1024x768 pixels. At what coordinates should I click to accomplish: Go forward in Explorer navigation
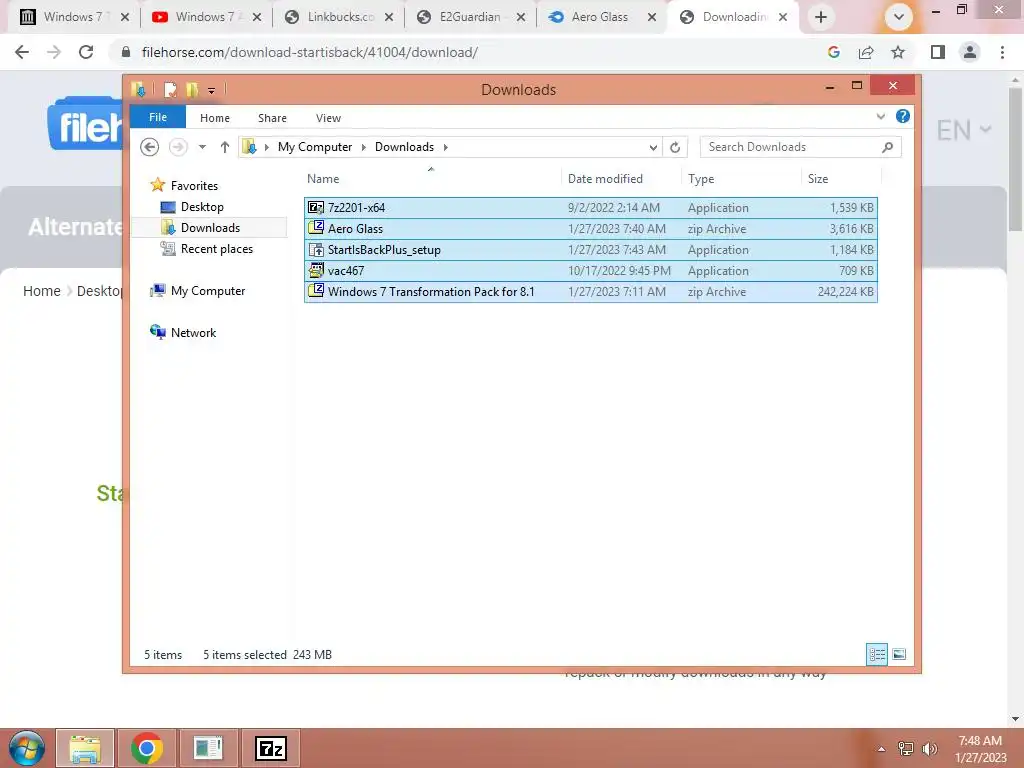[x=178, y=147]
